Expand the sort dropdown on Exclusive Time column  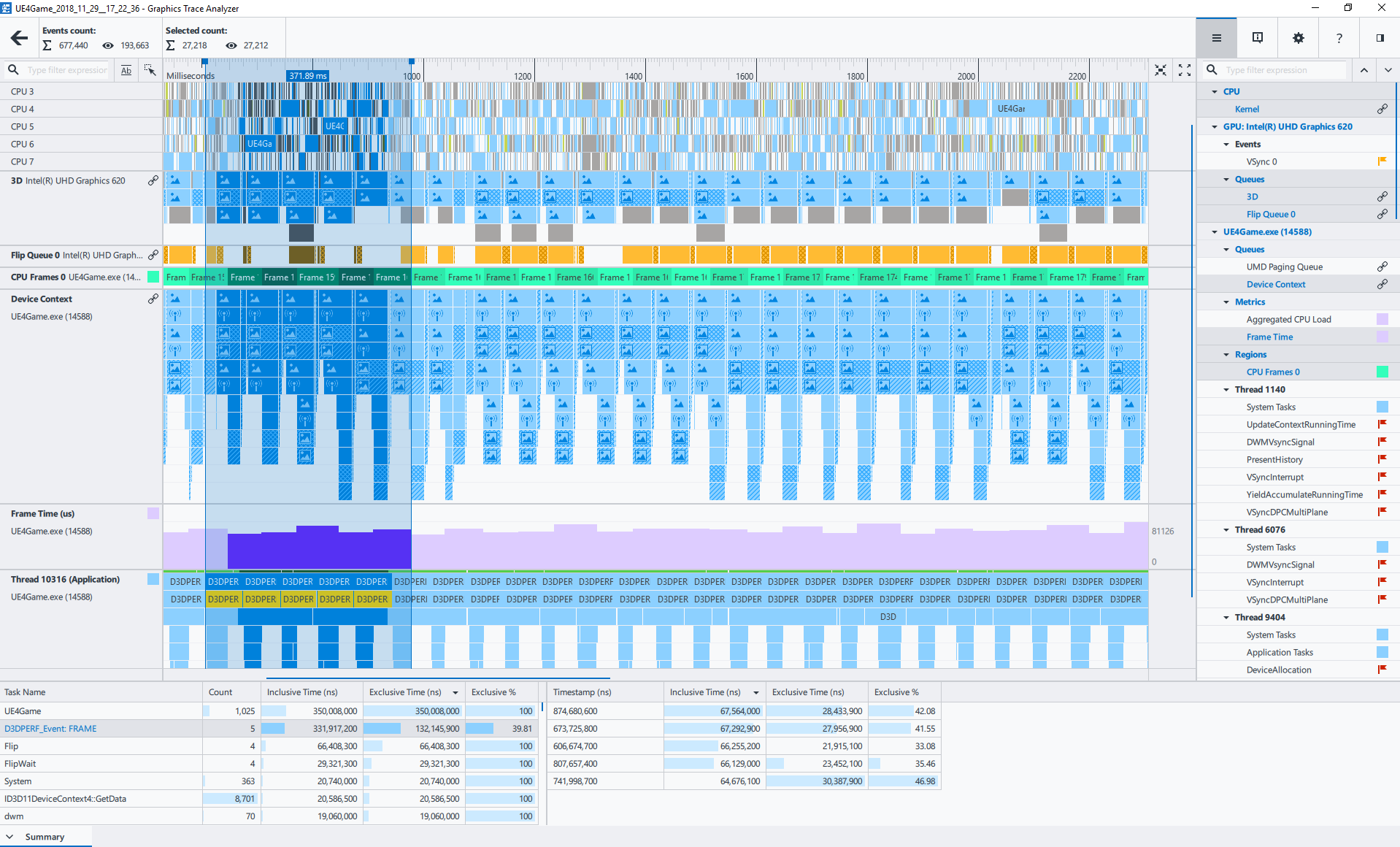tap(455, 691)
